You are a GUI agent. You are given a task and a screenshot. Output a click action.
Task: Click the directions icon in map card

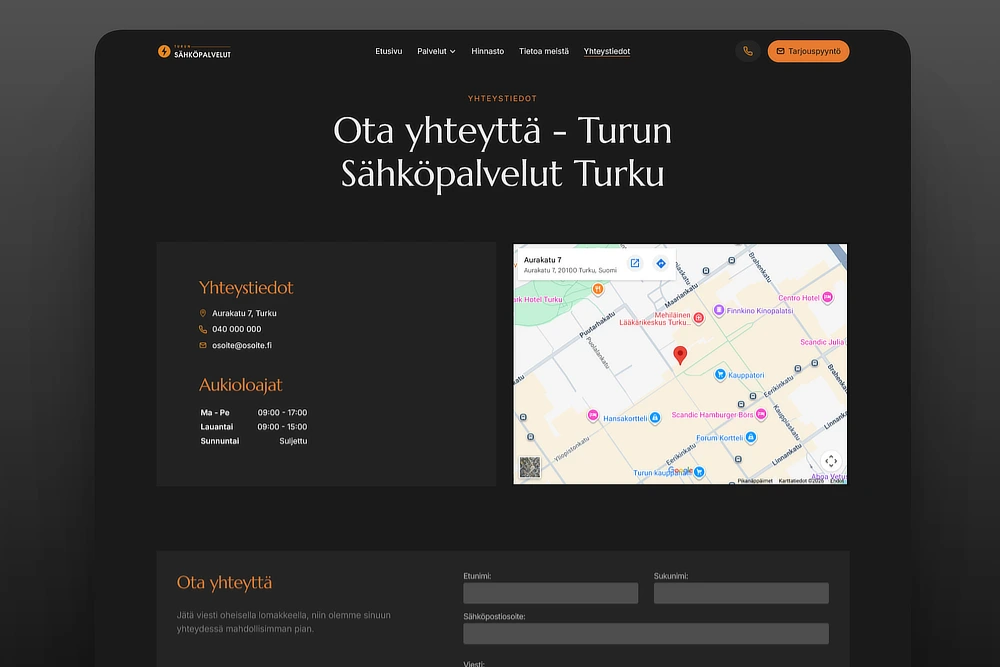(661, 263)
